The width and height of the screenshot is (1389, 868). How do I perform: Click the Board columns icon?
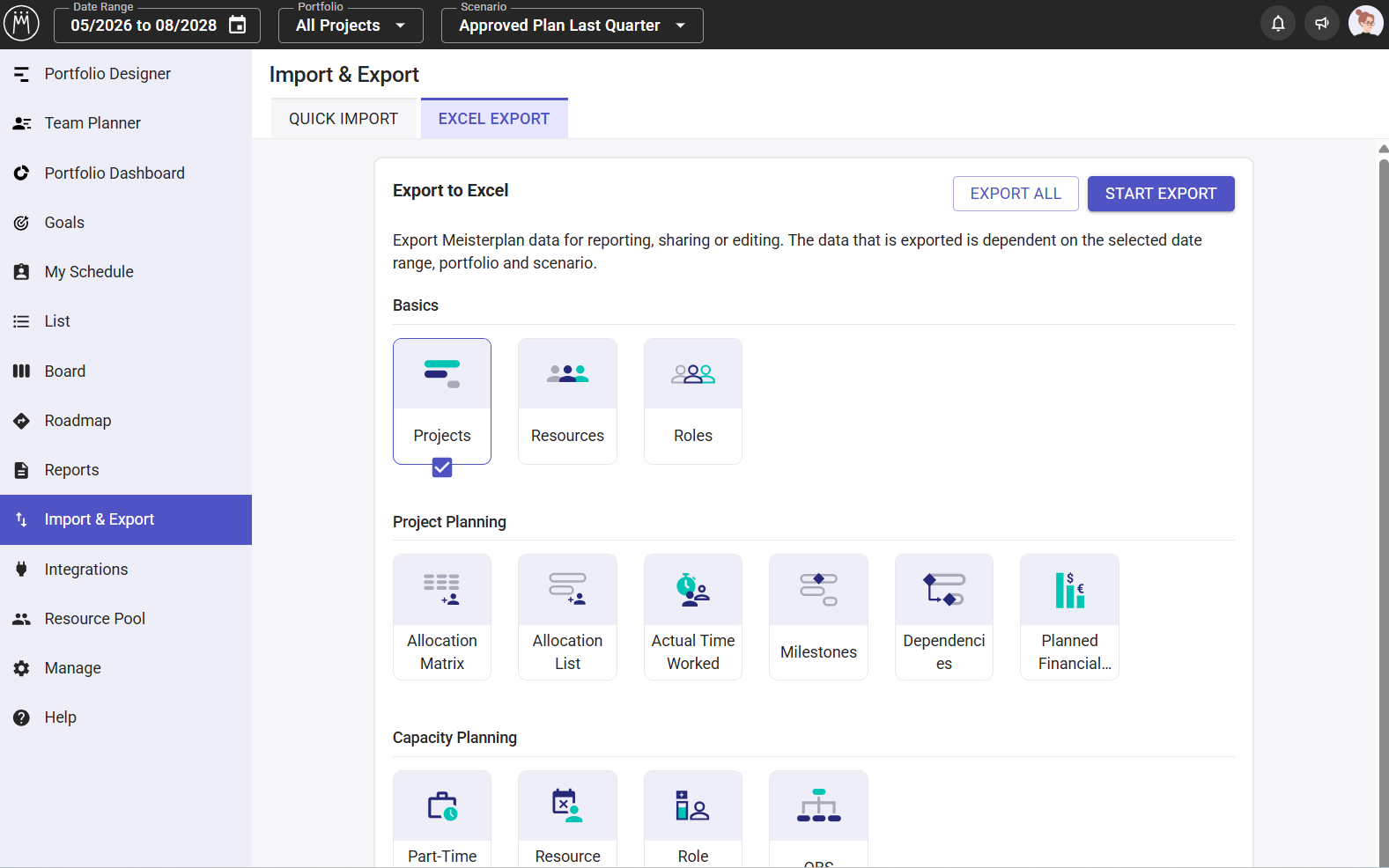click(22, 371)
